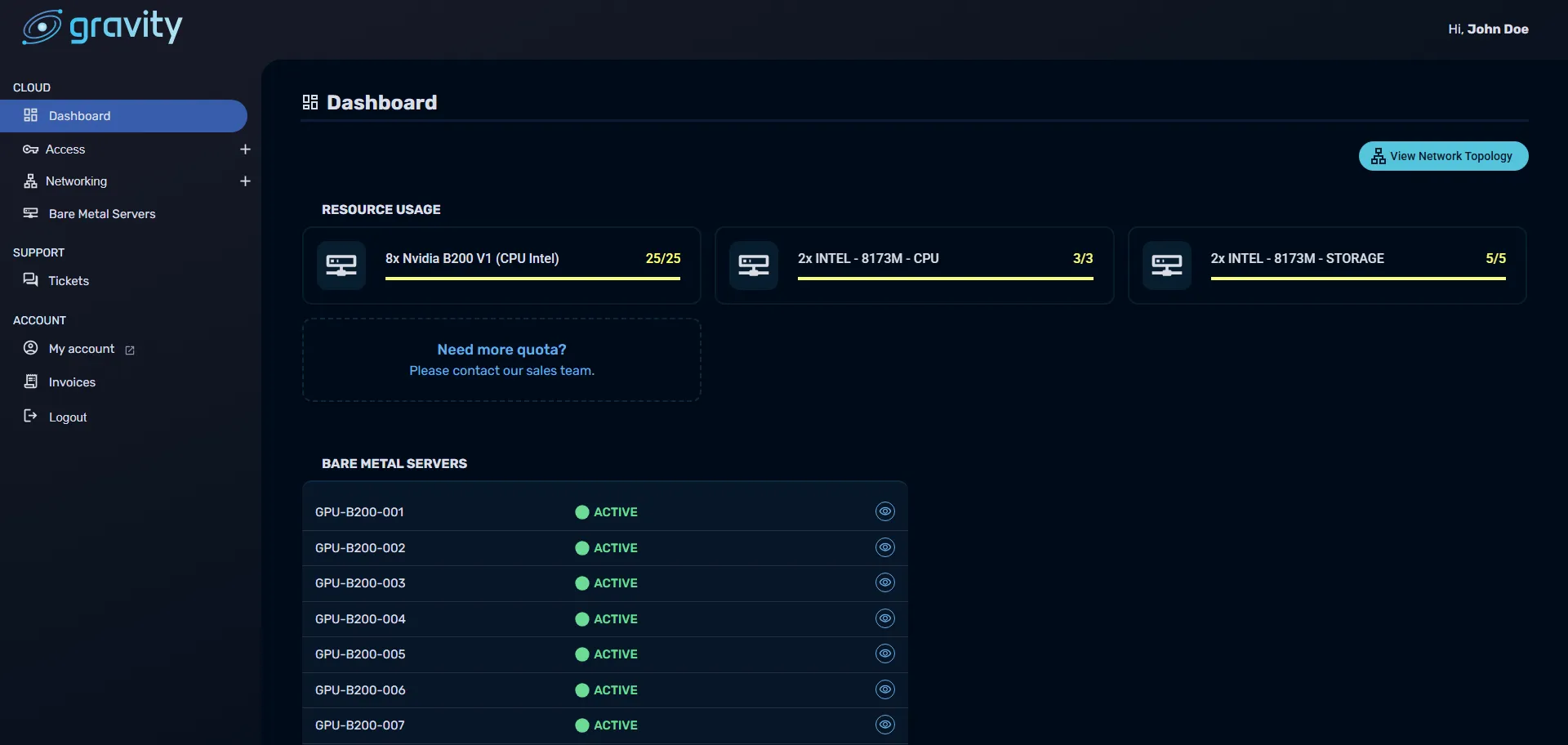Click the Dashboard heading grid icon

310,102
